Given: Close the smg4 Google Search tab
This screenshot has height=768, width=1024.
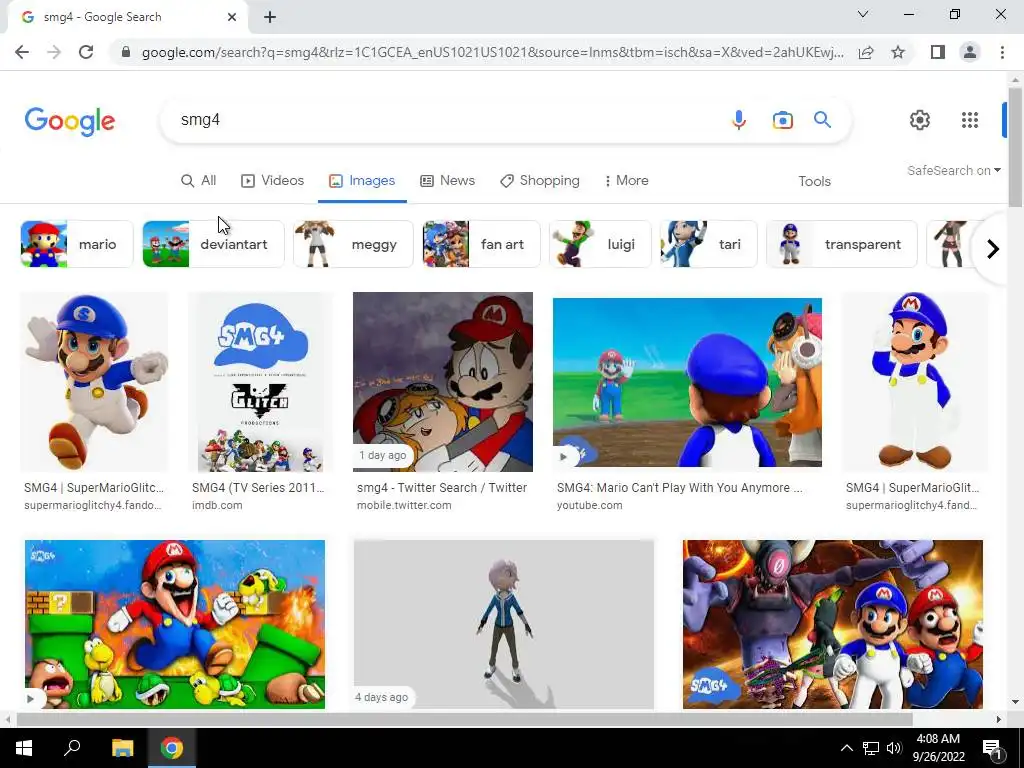Looking at the screenshot, I should (232, 18).
